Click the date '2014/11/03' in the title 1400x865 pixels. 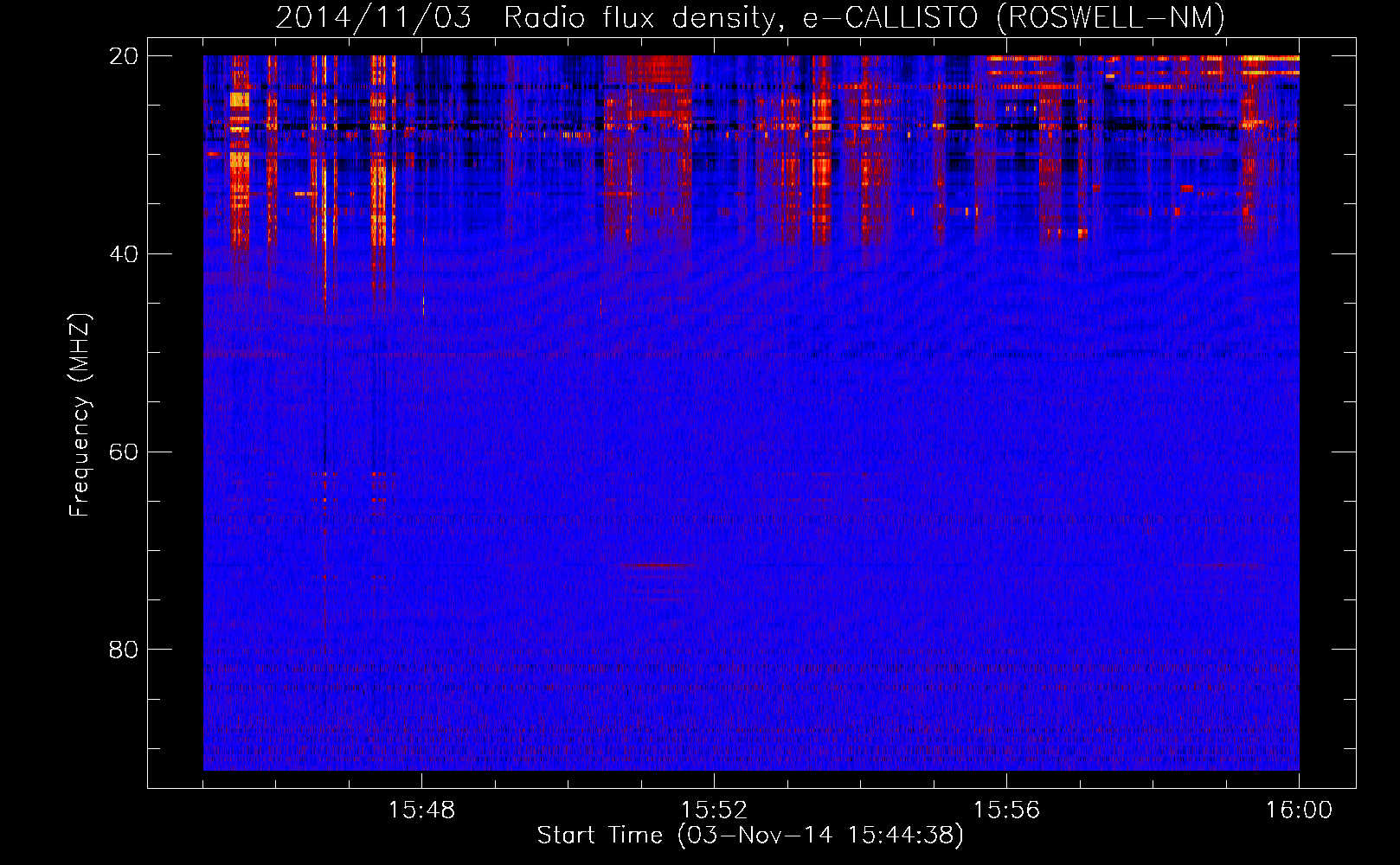pos(374,18)
